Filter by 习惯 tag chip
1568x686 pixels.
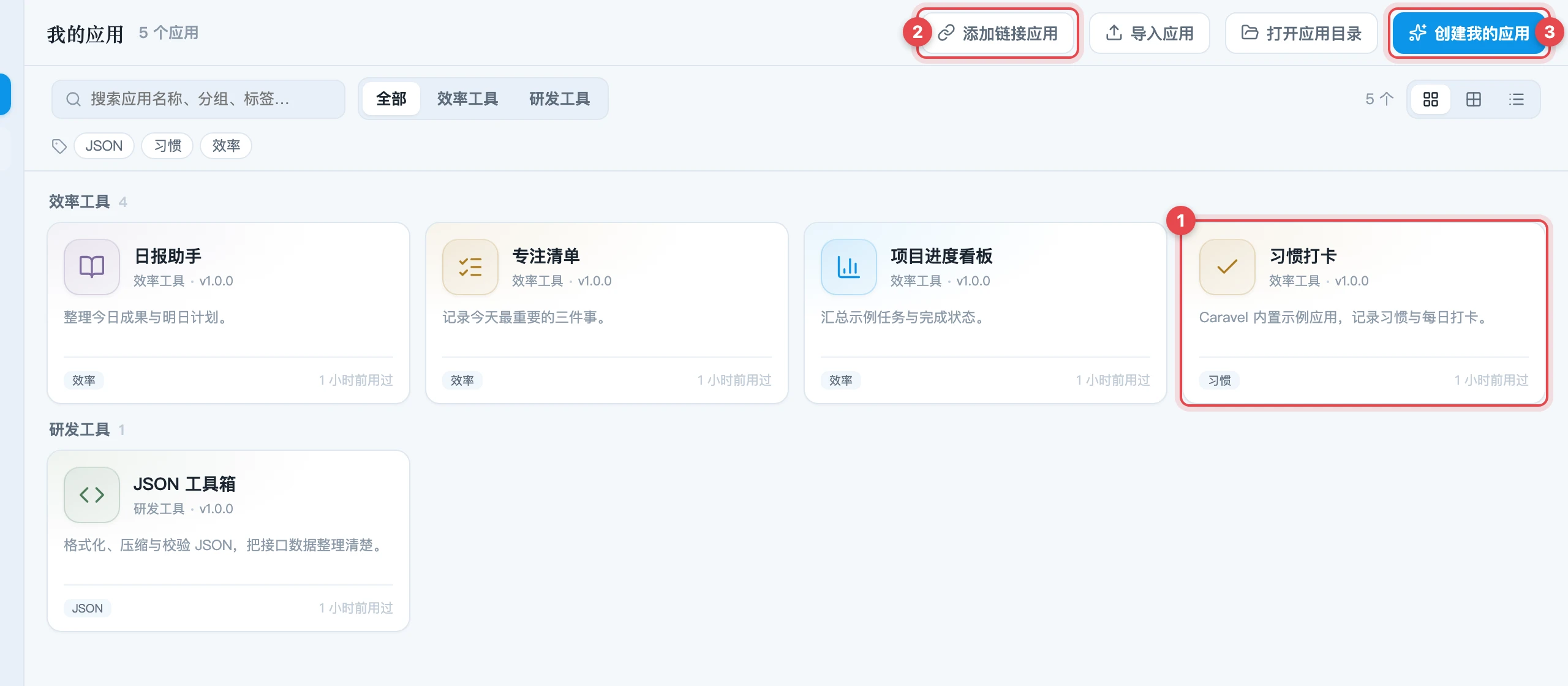click(x=168, y=146)
